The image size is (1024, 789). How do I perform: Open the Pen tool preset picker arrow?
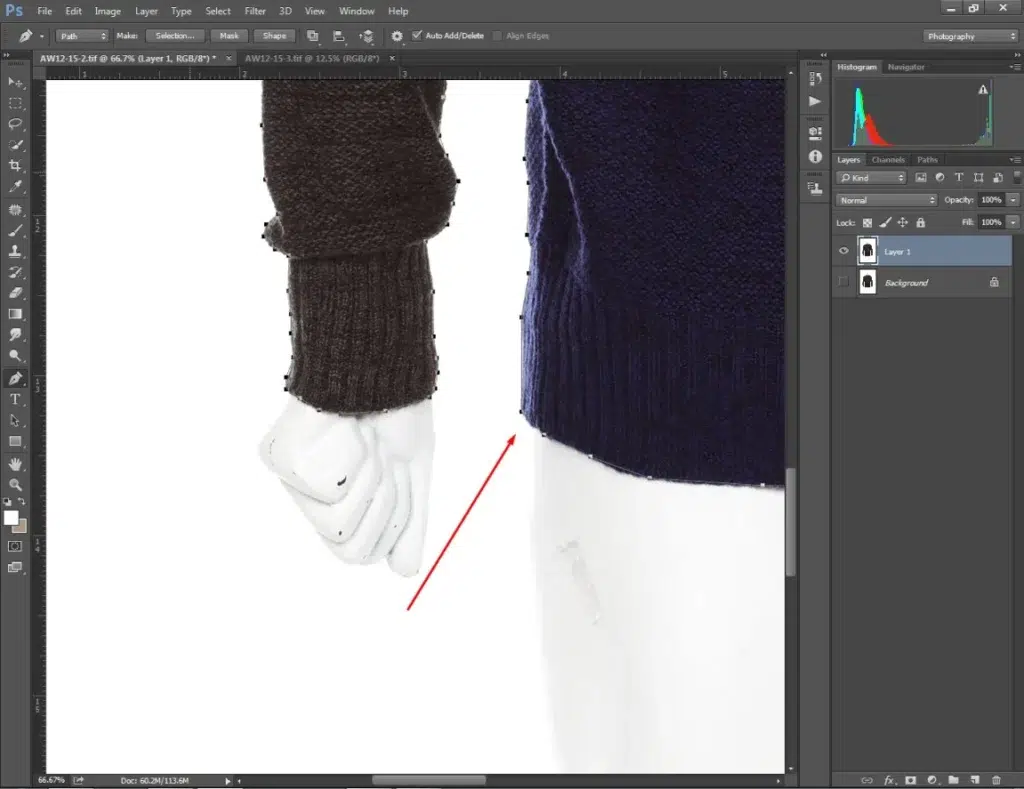click(42, 37)
